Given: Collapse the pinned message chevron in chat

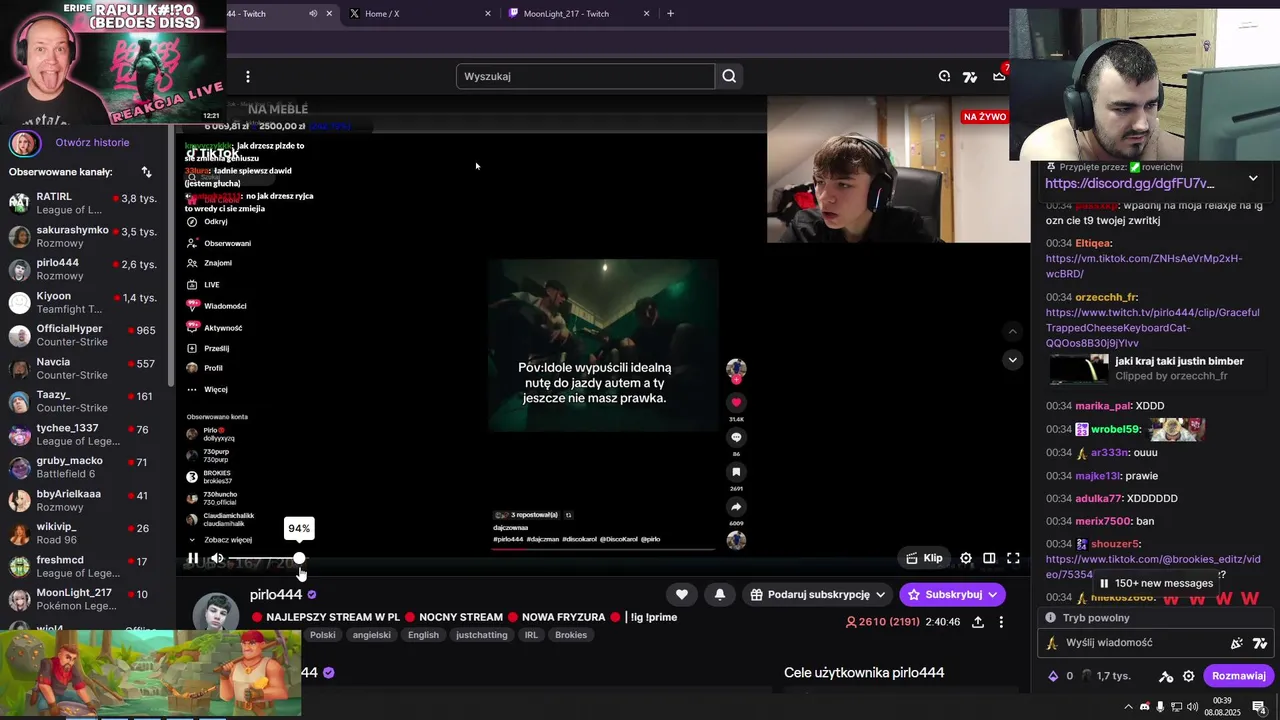Looking at the screenshot, I should pos(1253,178).
